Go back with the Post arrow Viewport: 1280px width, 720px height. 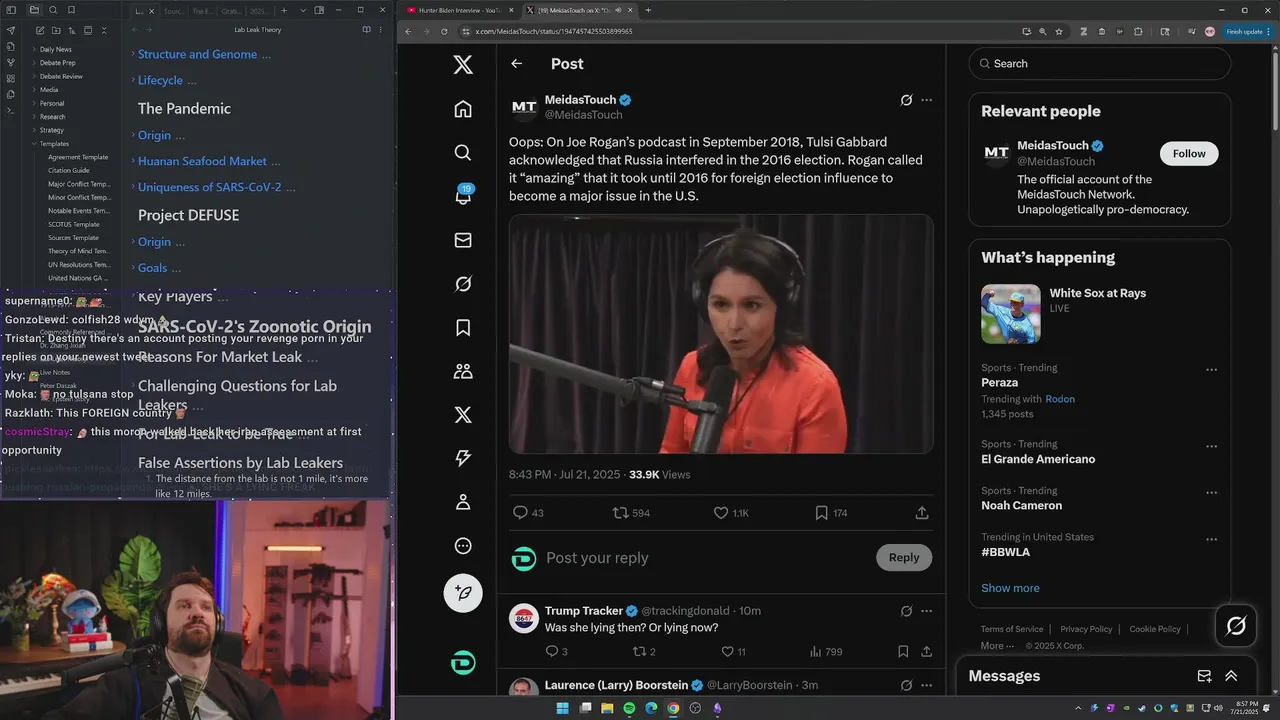click(516, 63)
